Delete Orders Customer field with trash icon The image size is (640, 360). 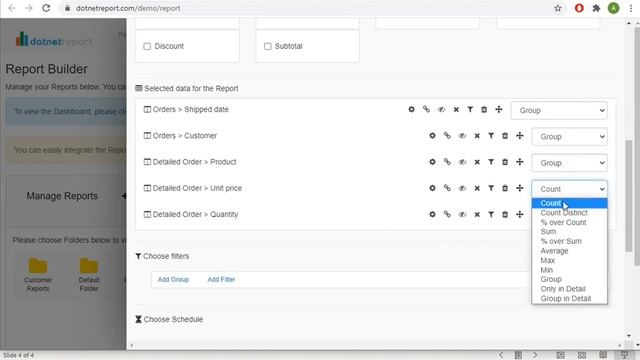point(505,136)
